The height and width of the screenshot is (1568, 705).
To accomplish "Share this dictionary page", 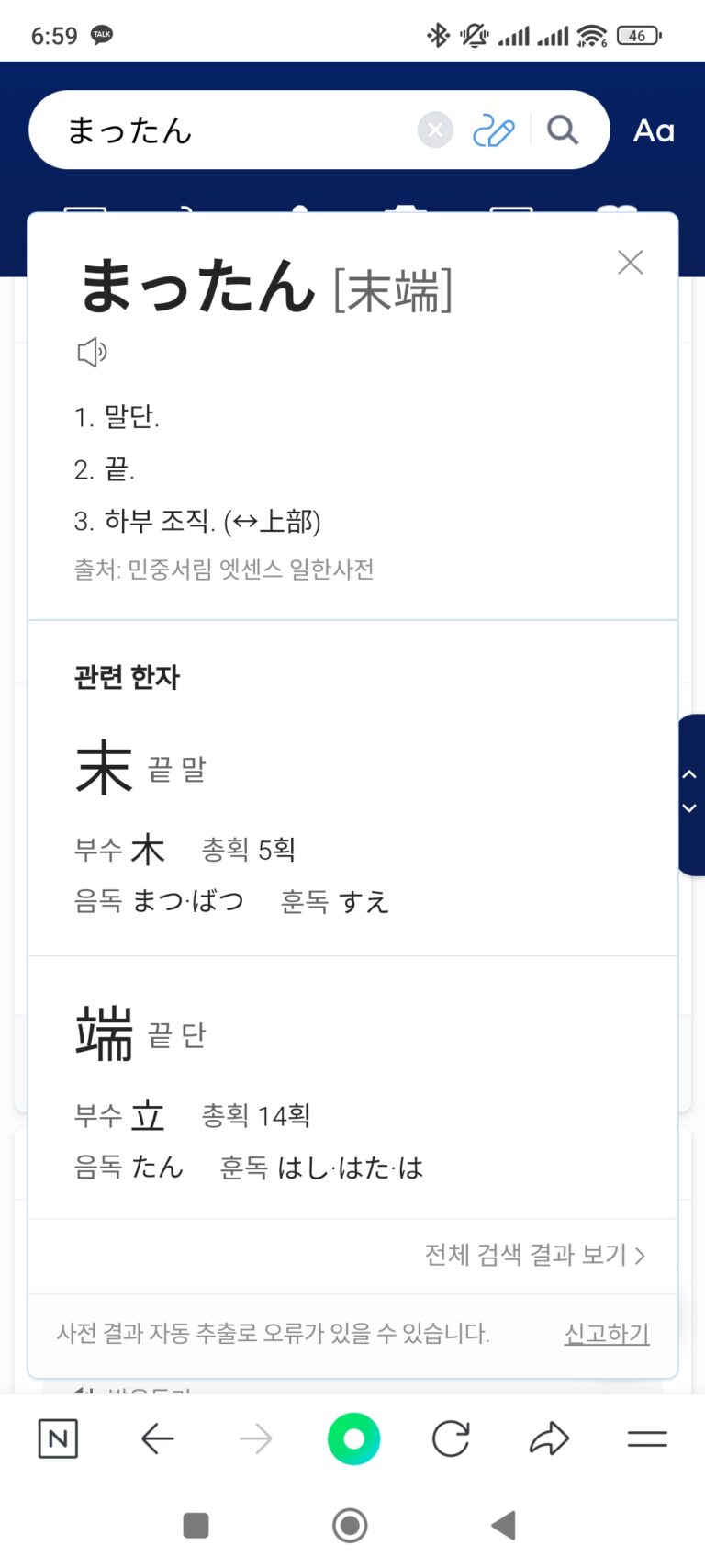I will pos(549,1438).
